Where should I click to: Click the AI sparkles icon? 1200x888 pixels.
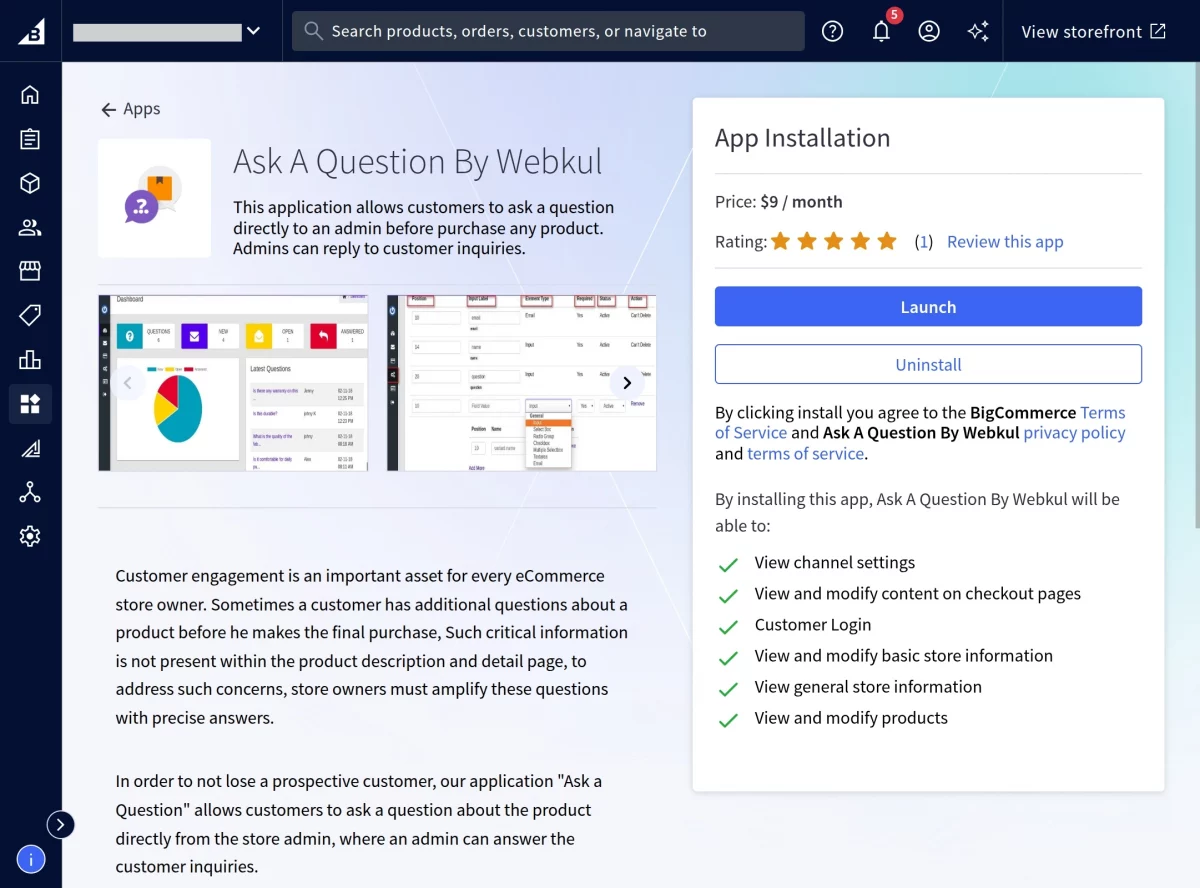click(x=978, y=31)
